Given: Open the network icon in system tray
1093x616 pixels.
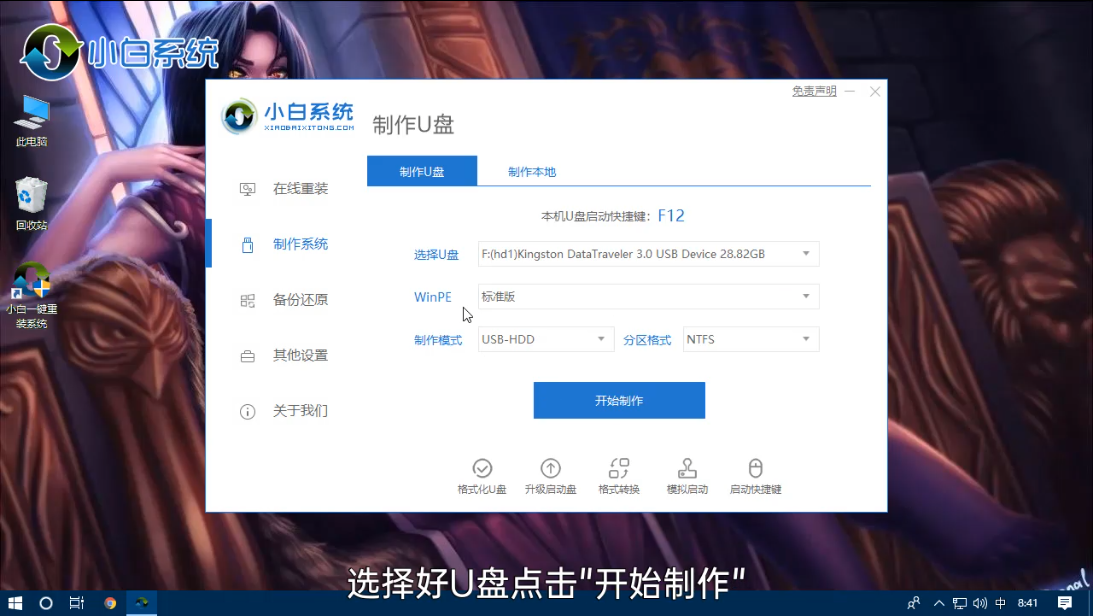Looking at the screenshot, I should click(x=960, y=603).
